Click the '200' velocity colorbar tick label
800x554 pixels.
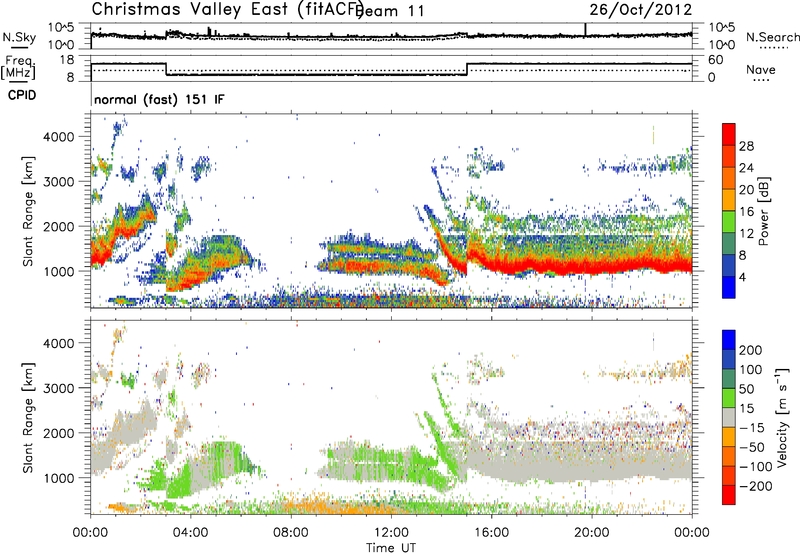pyautogui.click(x=751, y=350)
